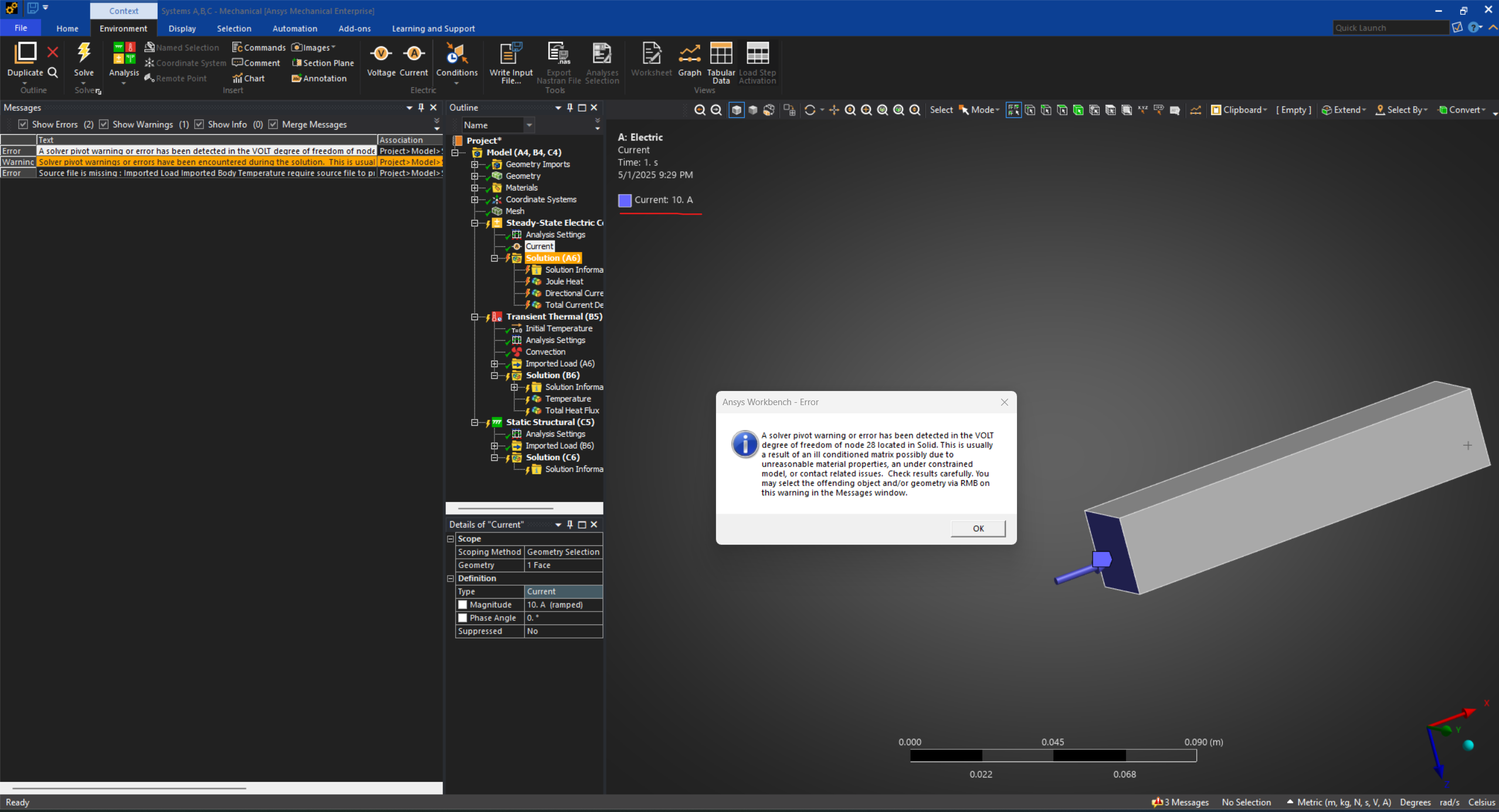Viewport: 1499px width, 812px height.
Task: Select the solver pivot Warning message row
Action: coord(221,162)
